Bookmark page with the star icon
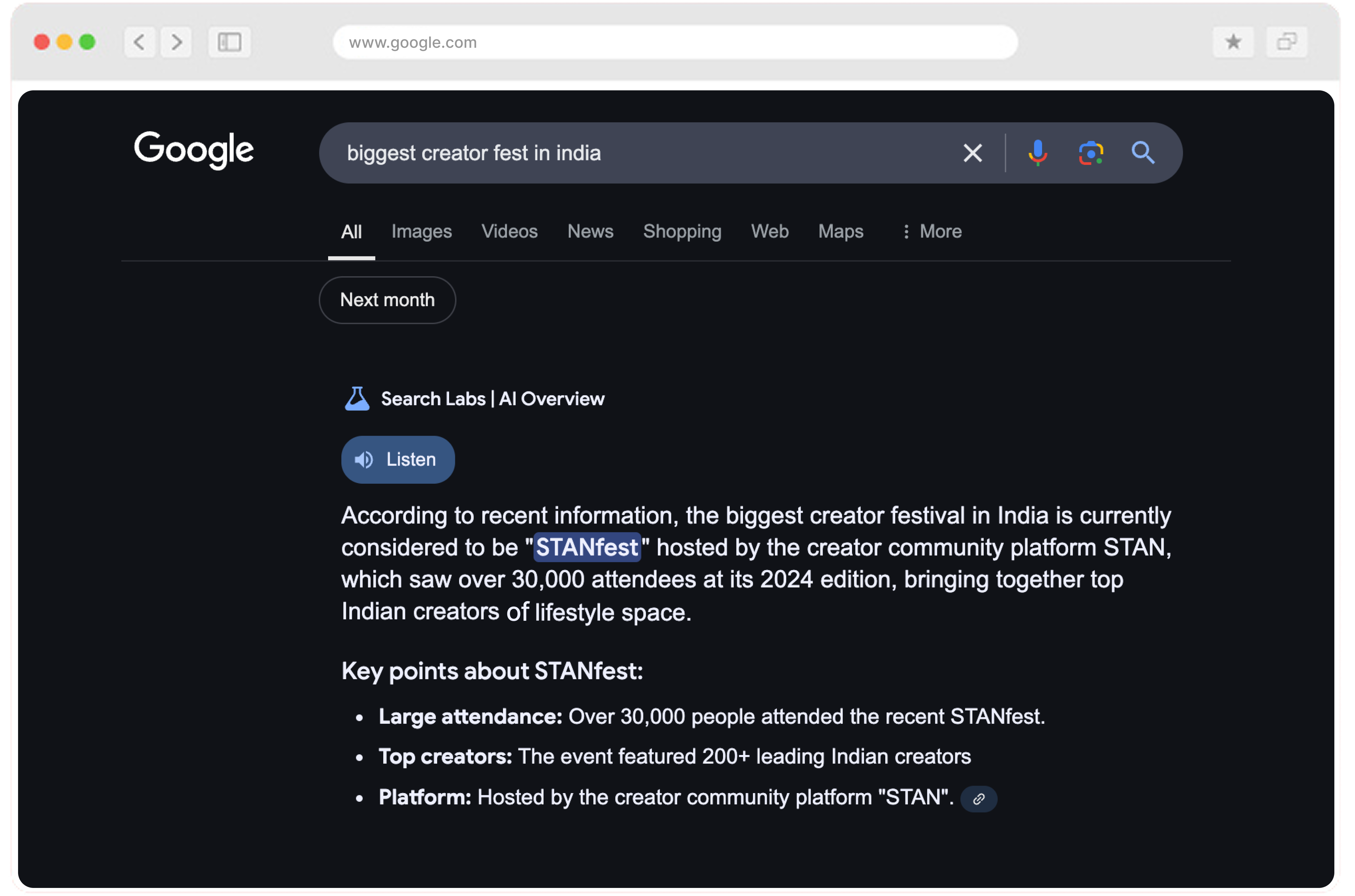1355x896 pixels. [x=1233, y=42]
